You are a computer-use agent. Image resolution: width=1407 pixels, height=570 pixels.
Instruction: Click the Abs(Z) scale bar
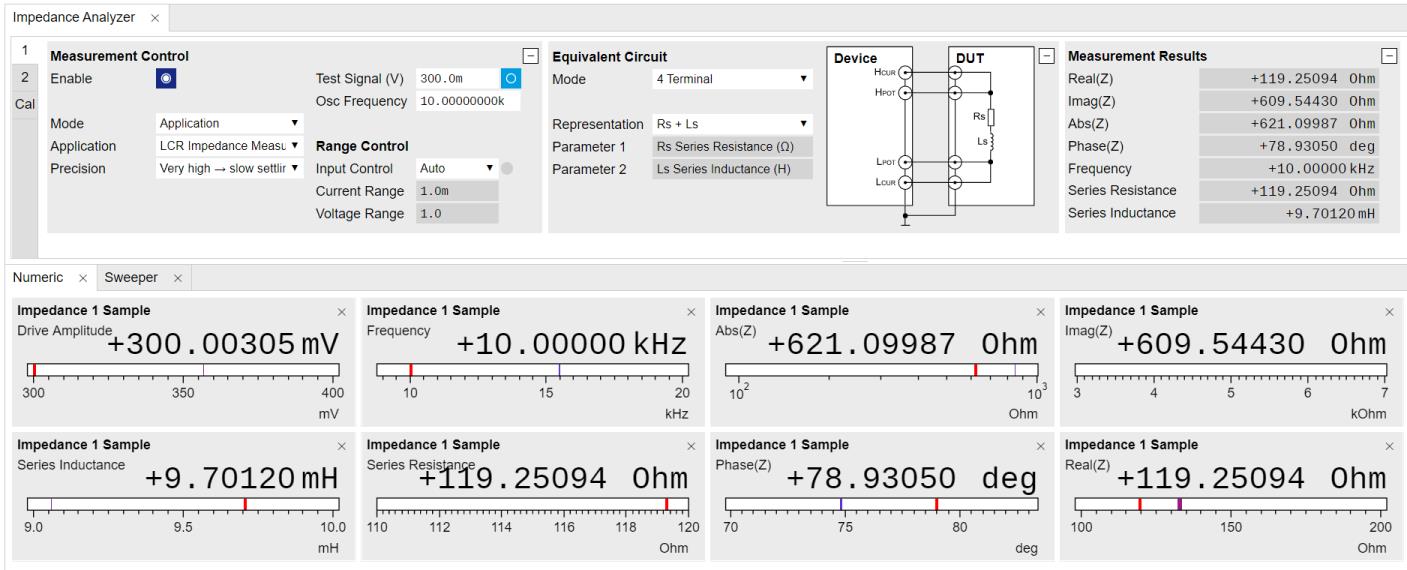pyautogui.click(x=881, y=370)
